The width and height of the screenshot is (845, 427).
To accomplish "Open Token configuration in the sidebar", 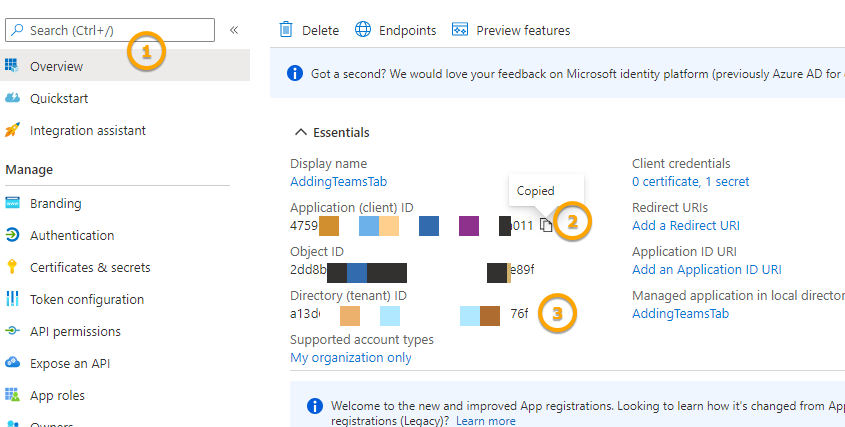I will 87,299.
